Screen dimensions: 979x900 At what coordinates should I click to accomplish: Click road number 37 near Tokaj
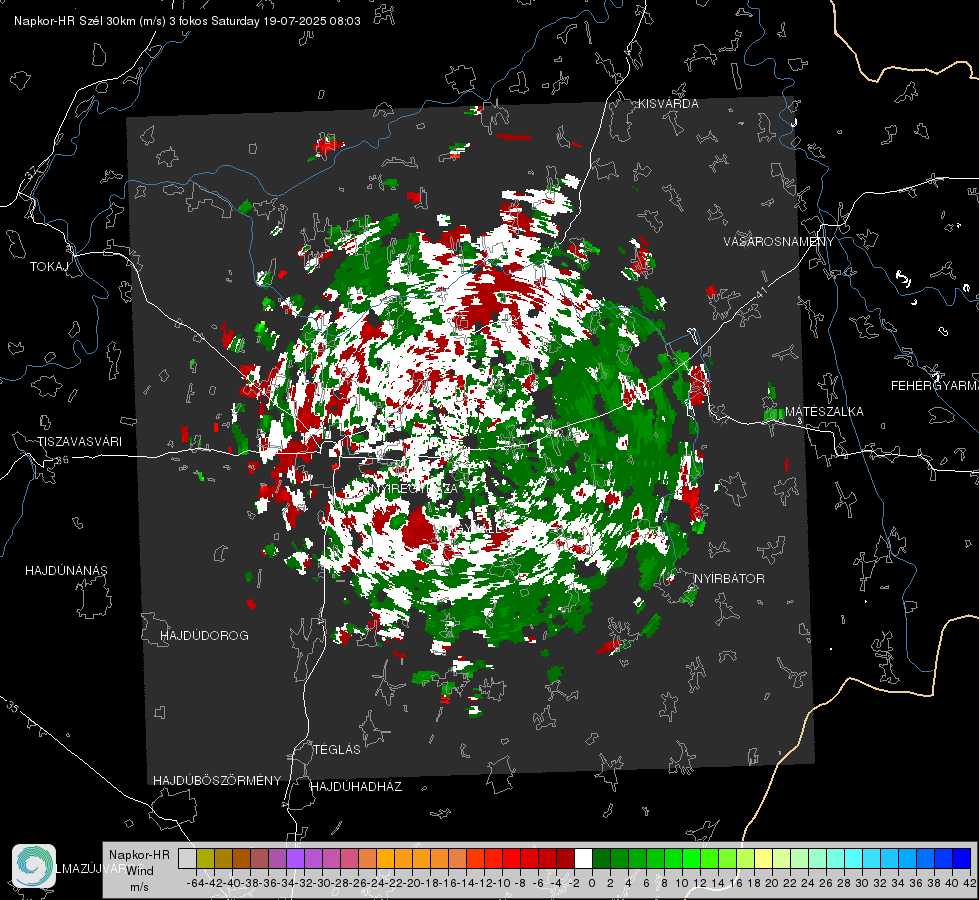(32, 172)
